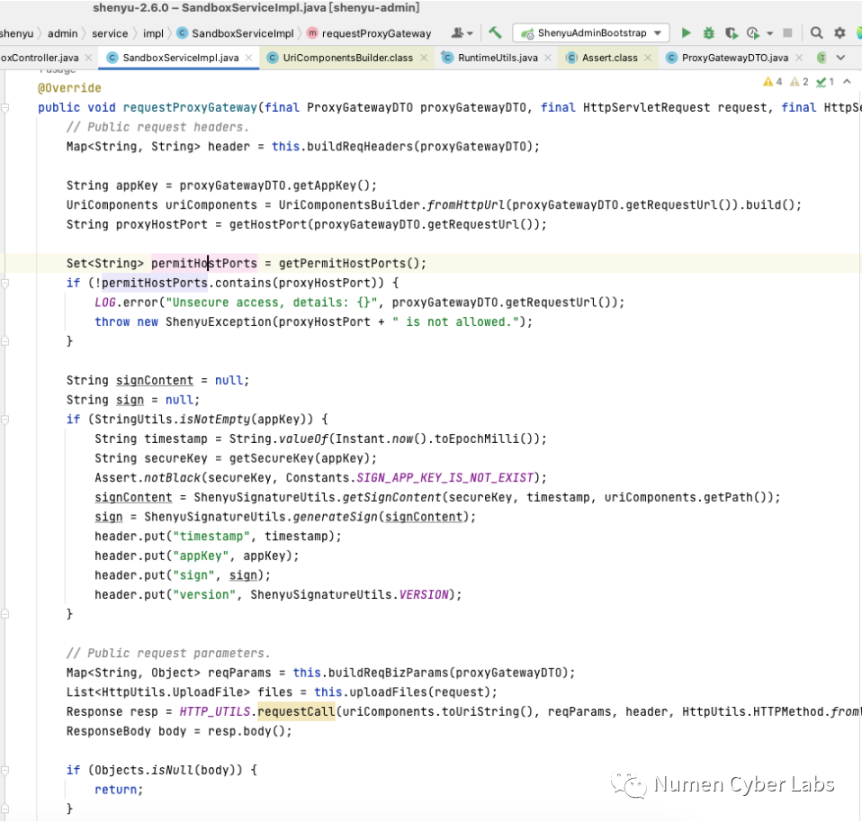The width and height of the screenshot is (862, 823).
Task: Click Objects.isNull(body) condition
Action: tap(169, 770)
